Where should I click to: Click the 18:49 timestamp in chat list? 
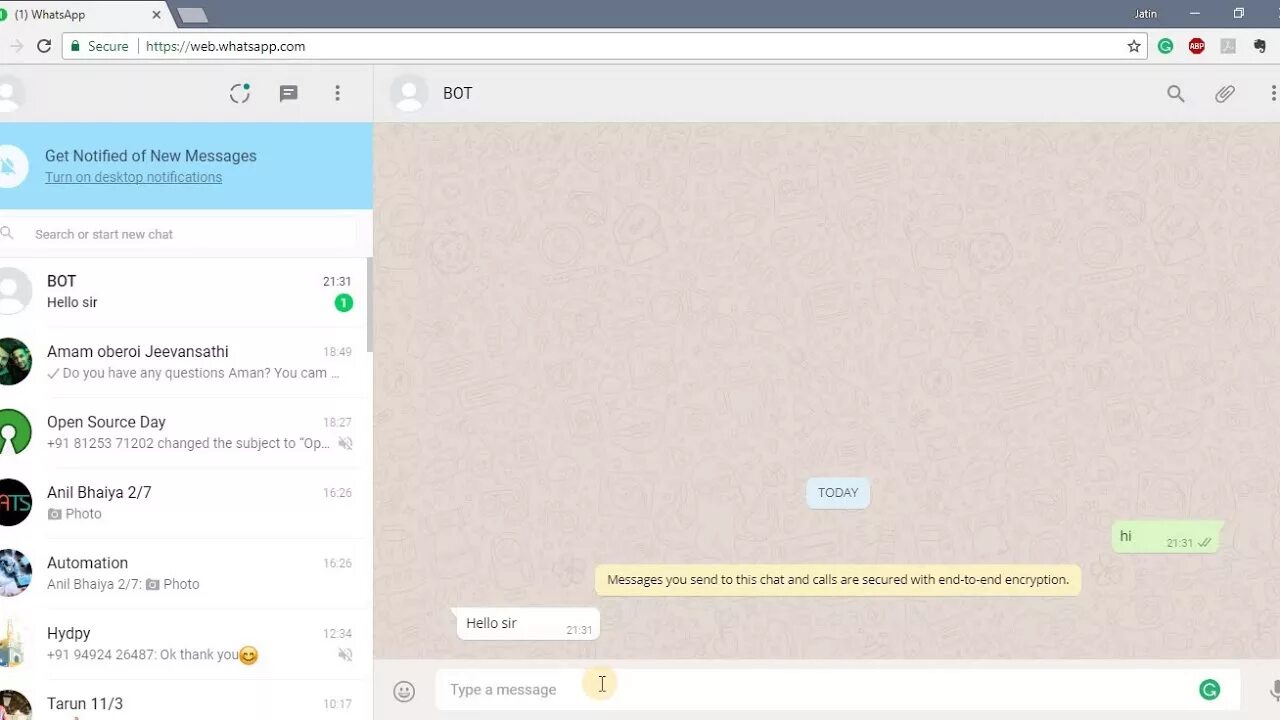click(x=337, y=352)
